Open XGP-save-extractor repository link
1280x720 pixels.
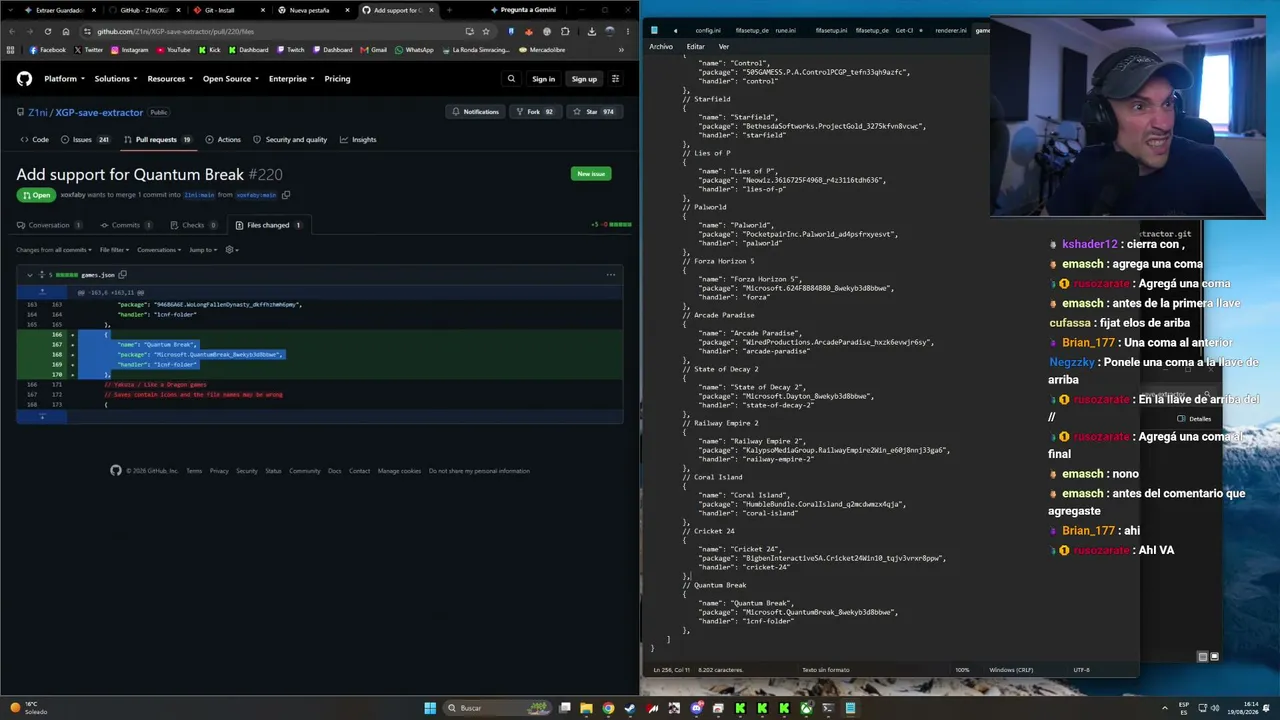click(x=99, y=112)
